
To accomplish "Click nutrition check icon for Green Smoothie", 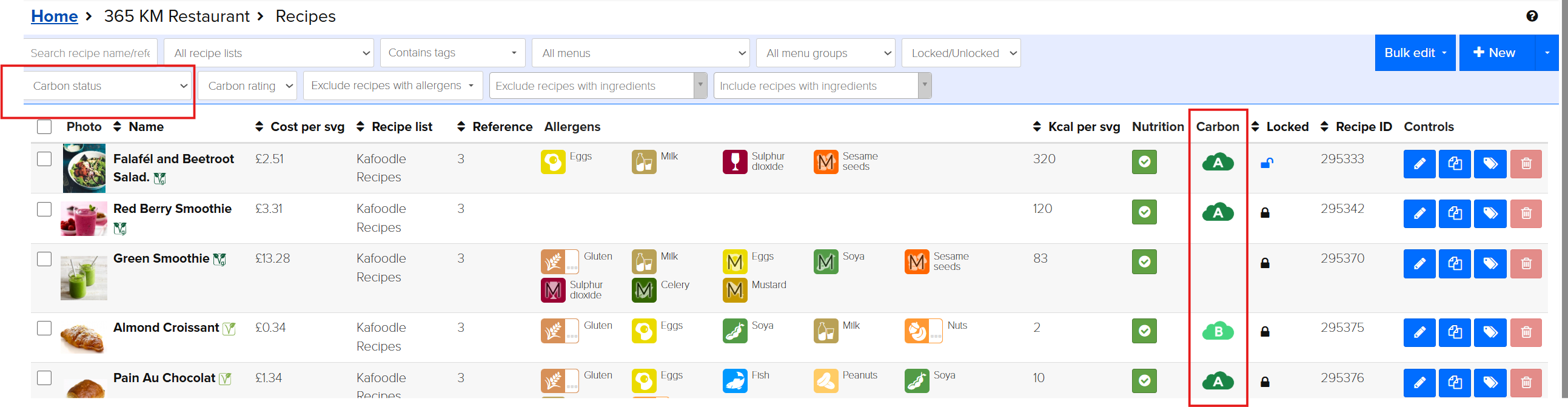I will tap(1144, 262).
